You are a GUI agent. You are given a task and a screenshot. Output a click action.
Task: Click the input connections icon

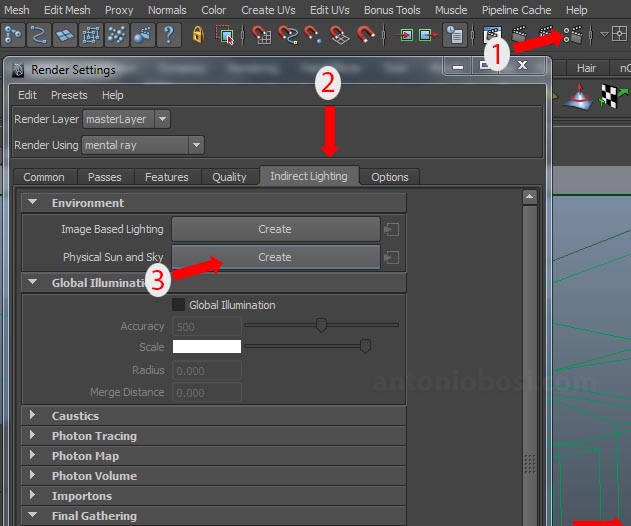(x=405, y=35)
